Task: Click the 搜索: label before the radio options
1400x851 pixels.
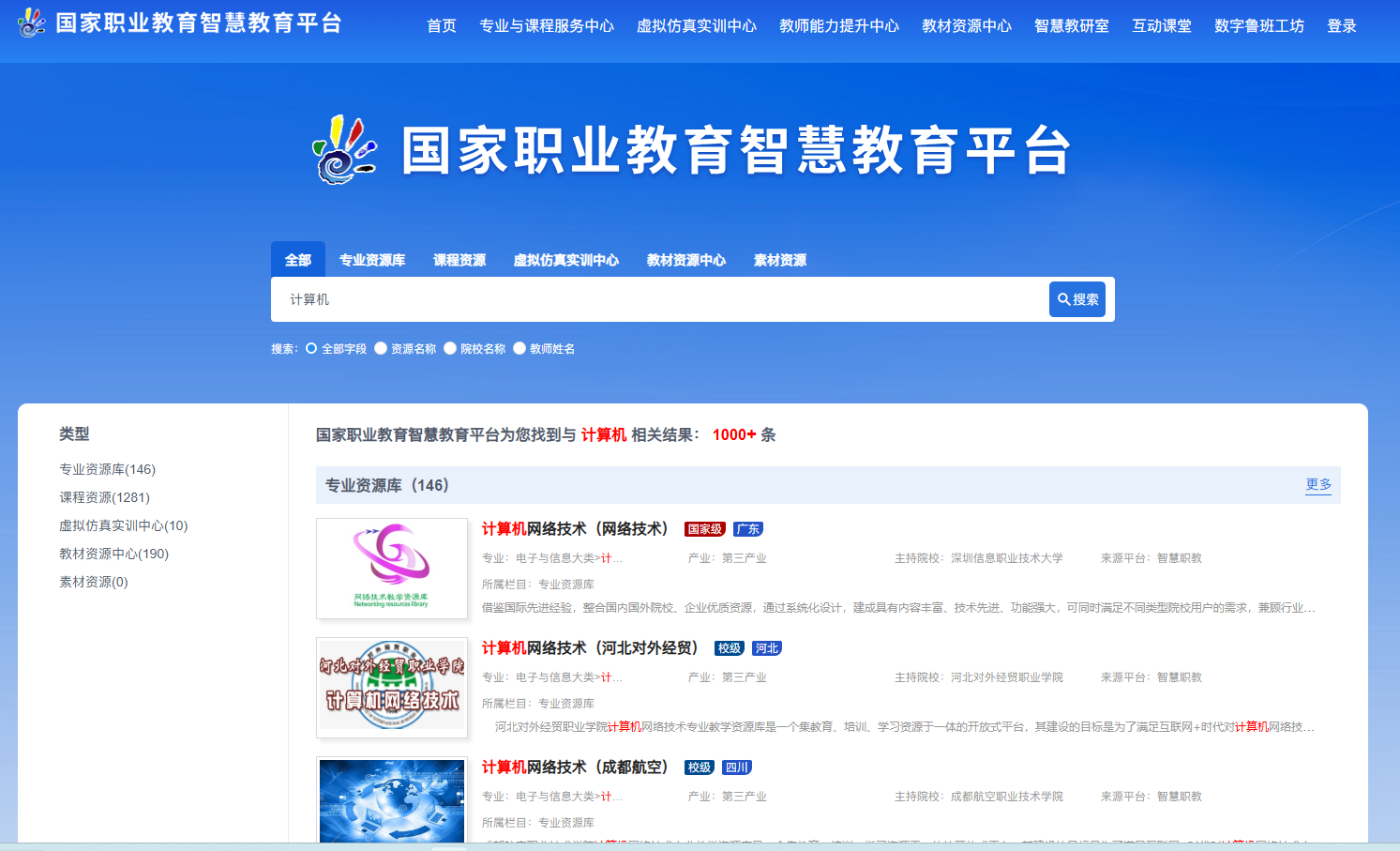Action: [x=285, y=349]
